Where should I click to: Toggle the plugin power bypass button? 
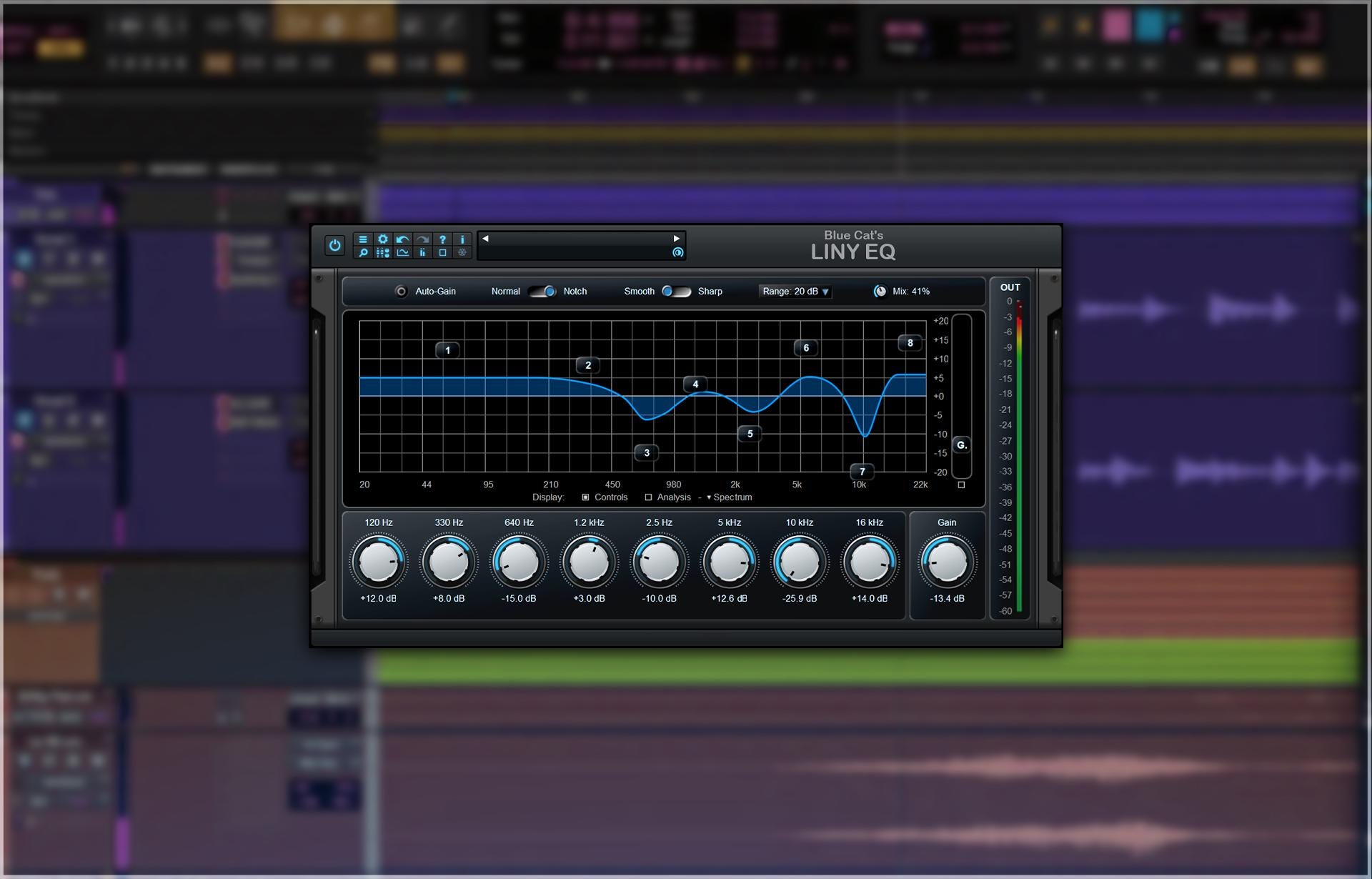point(334,245)
